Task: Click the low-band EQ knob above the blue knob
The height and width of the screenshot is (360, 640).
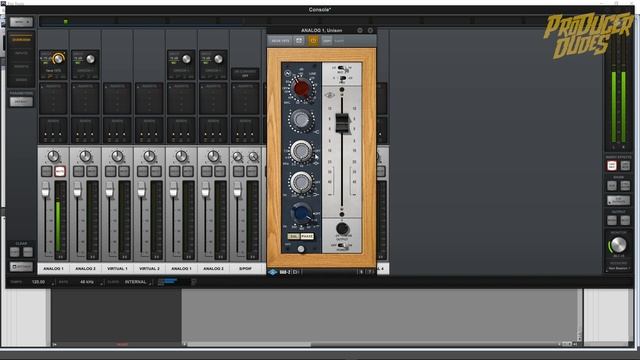Action: pyautogui.click(x=301, y=182)
